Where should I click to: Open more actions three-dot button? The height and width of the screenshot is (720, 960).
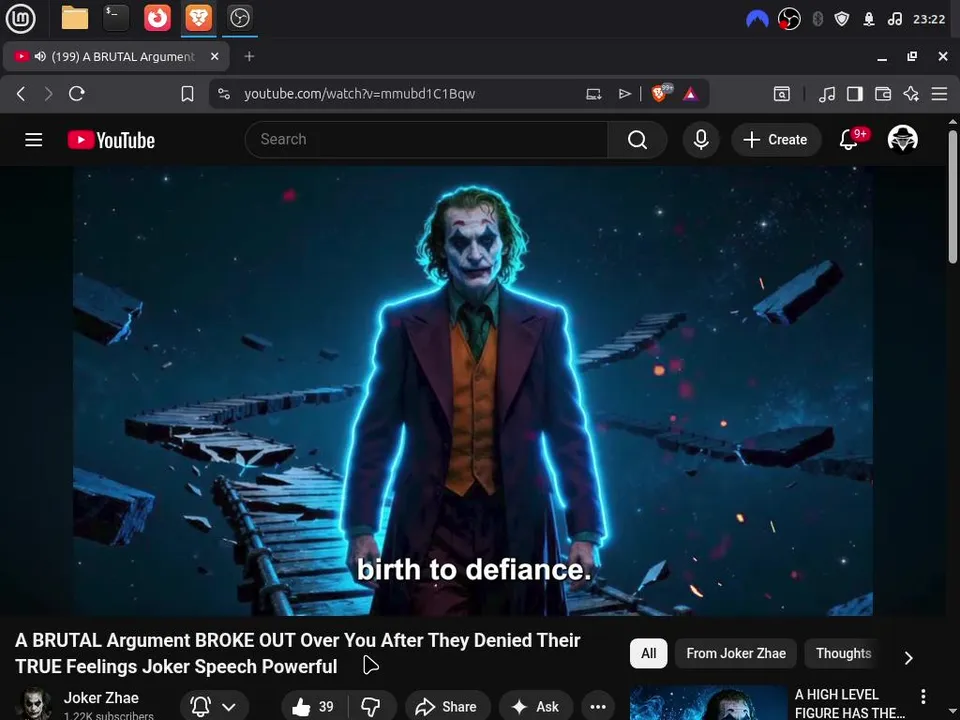(x=598, y=707)
